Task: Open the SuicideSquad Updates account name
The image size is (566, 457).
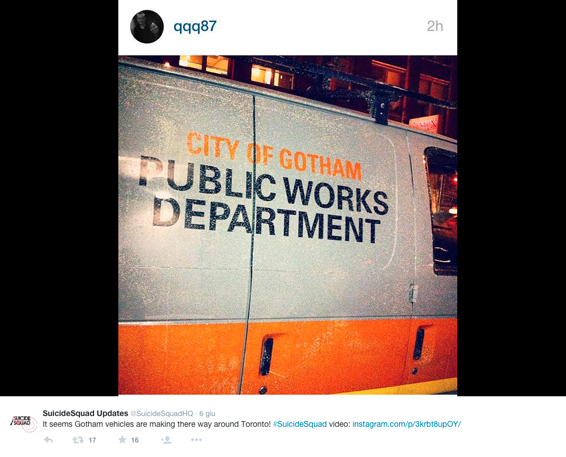Action: pyautogui.click(x=85, y=413)
